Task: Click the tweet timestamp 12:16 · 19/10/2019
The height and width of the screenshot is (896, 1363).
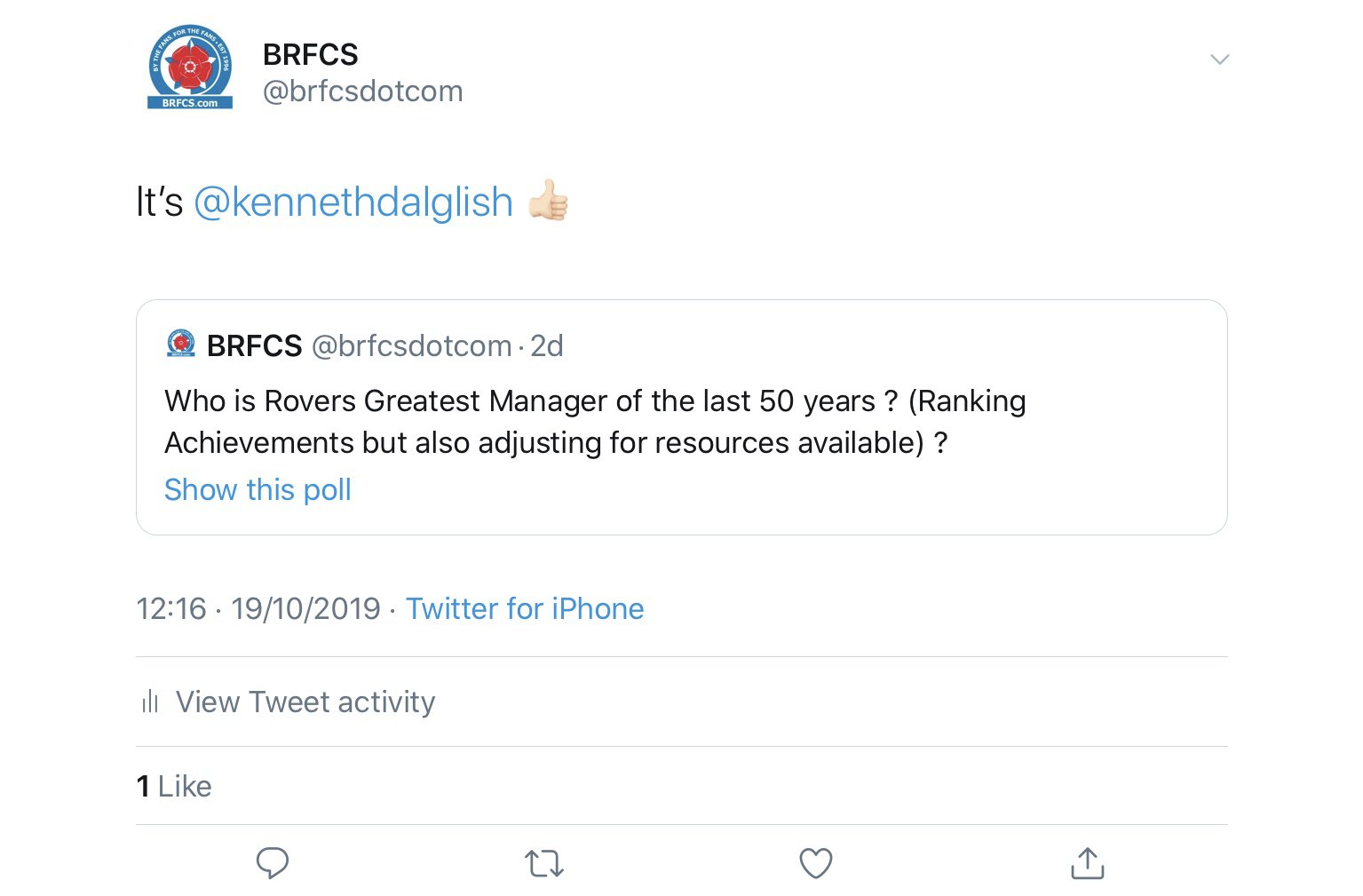Action: (258, 609)
